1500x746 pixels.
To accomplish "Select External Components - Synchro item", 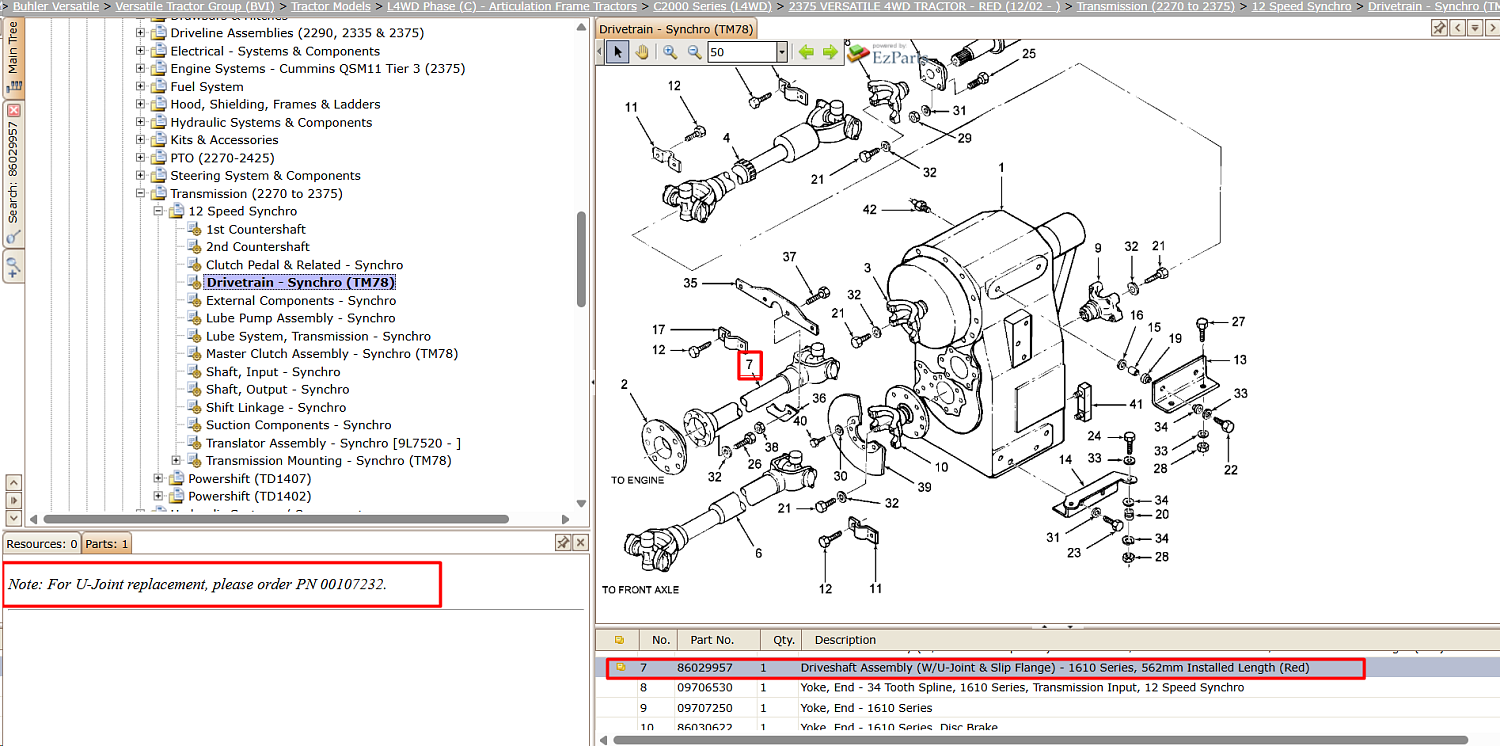I will (301, 301).
